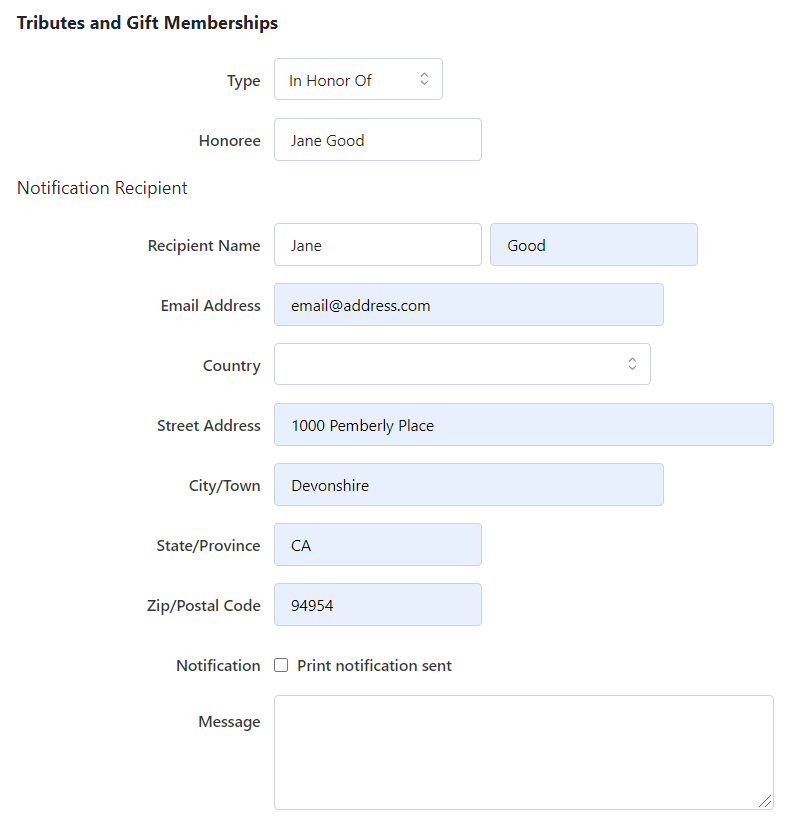The width and height of the screenshot is (808, 836).
Task: Click the Country label
Action: [231, 366]
